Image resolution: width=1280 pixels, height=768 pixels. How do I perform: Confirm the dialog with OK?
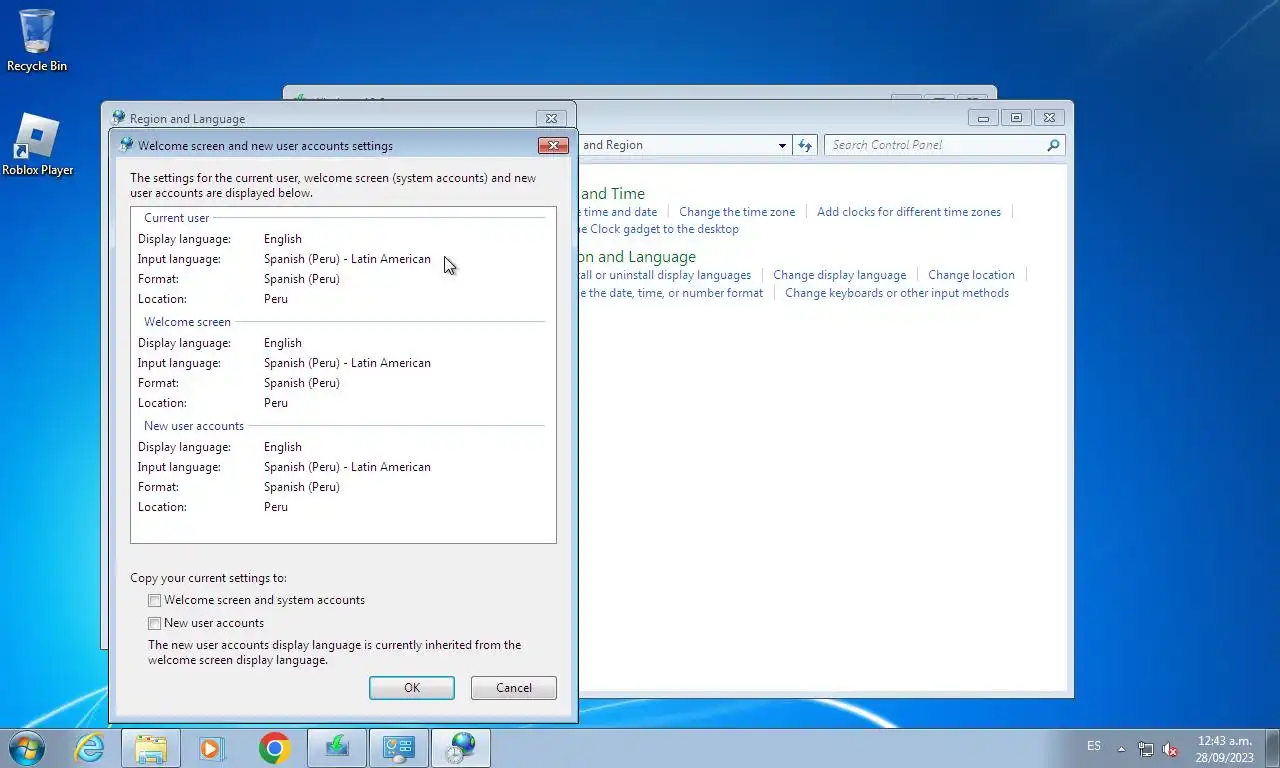(x=412, y=687)
